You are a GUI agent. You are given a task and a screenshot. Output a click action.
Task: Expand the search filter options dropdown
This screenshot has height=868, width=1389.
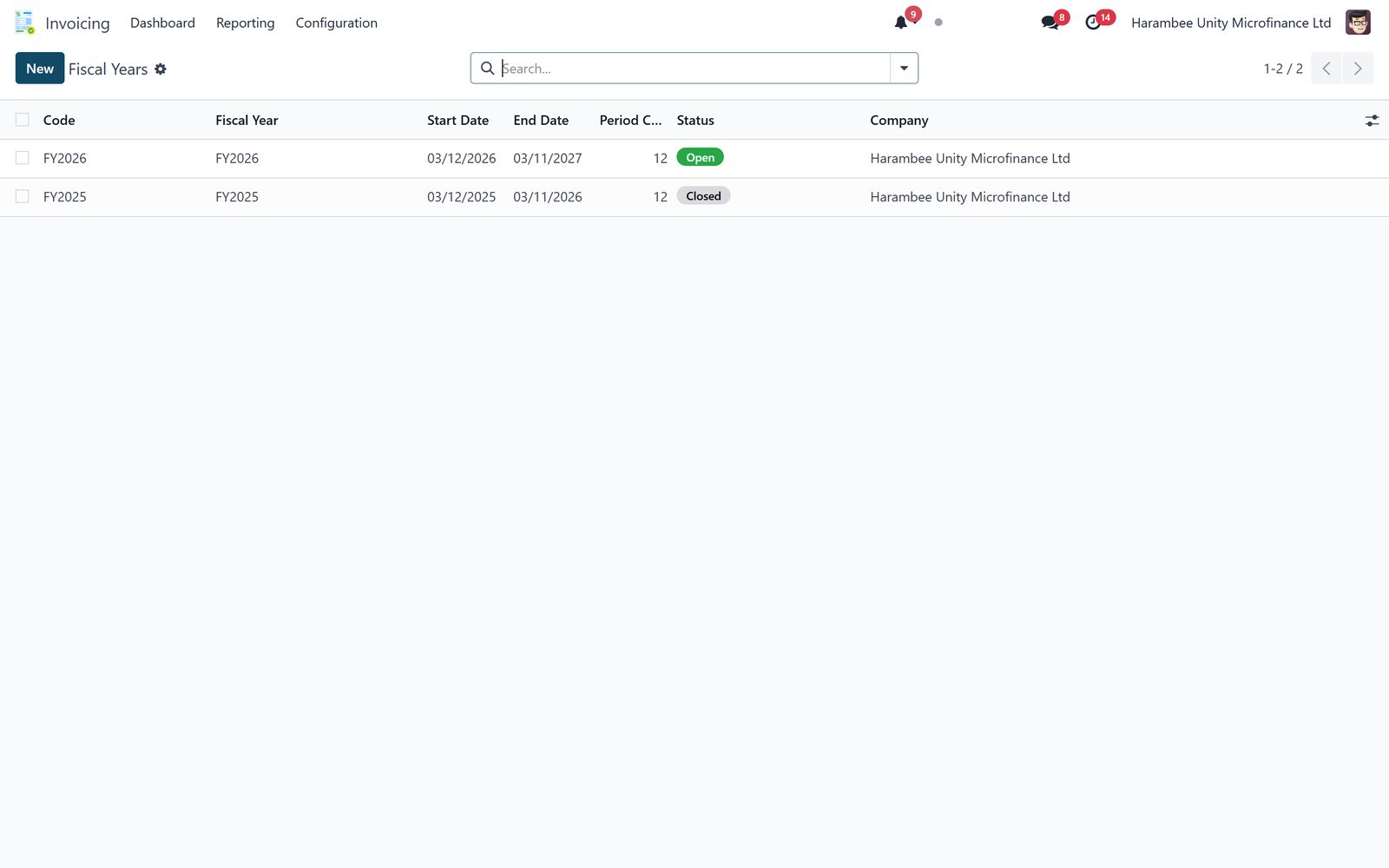[x=904, y=68]
